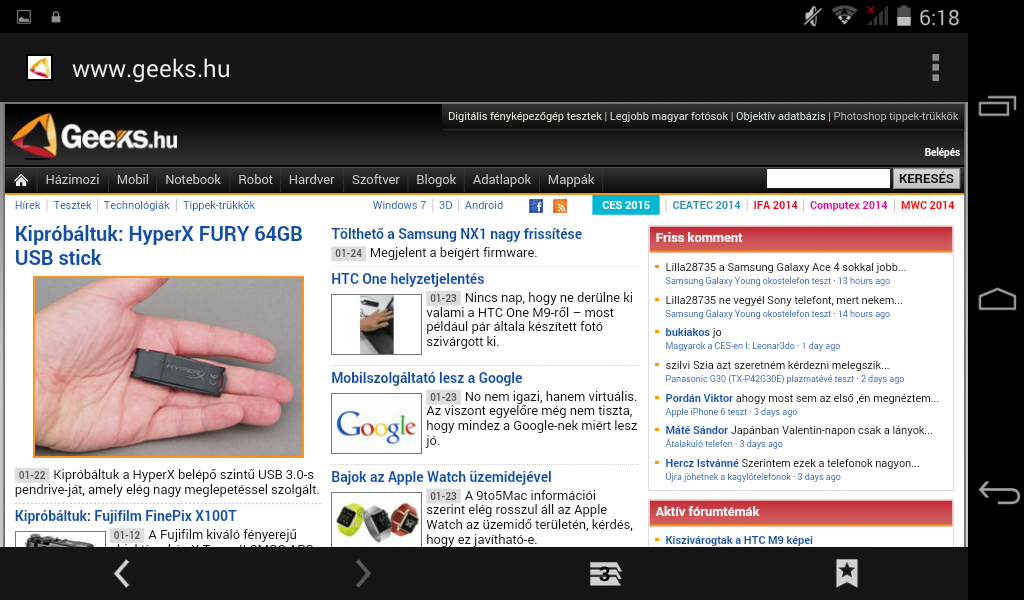Open the tabs switcher showing 3 tabs
Viewport: 1024px width, 600px height.
pyautogui.click(x=605, y=574)
